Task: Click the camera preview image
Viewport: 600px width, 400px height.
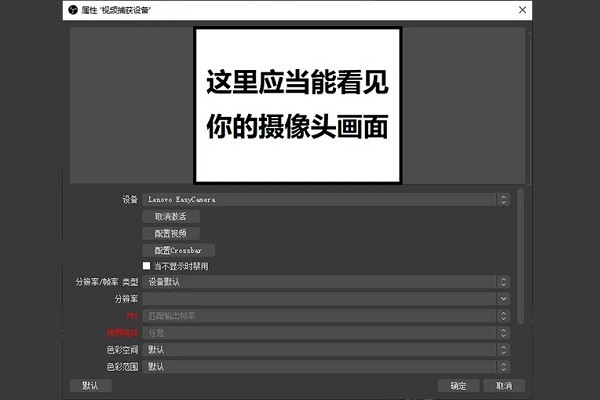Action: point(298,105)
